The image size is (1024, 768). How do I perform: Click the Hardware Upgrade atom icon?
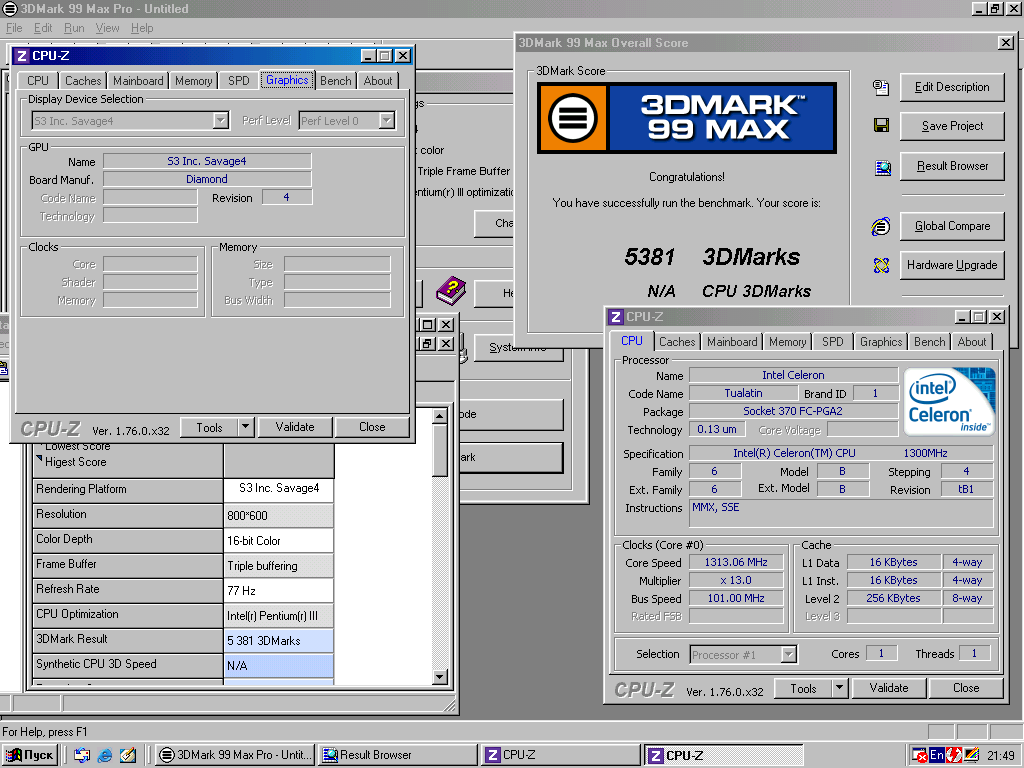pyautogui.click(x=881, y=265)
